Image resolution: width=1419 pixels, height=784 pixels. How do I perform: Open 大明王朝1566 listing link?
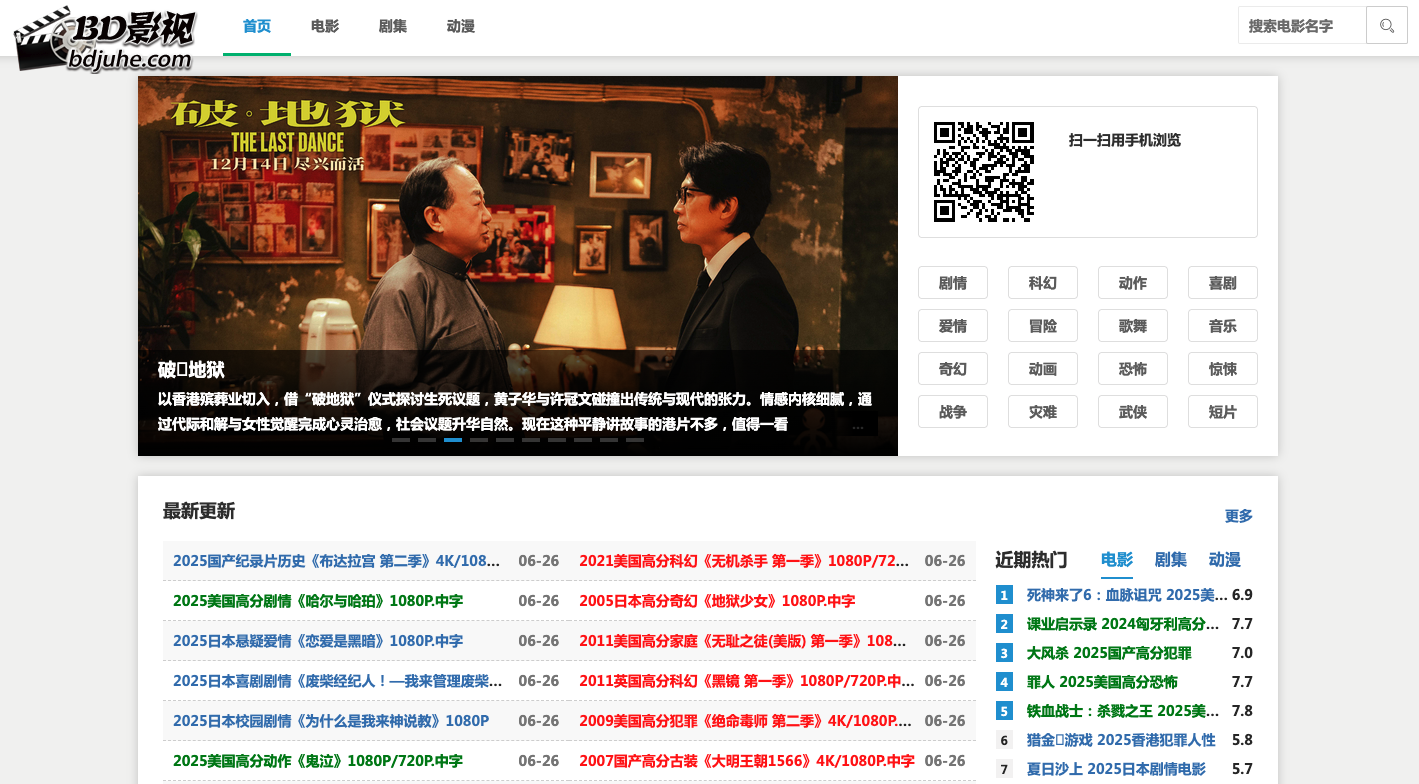tap(746, 761)
